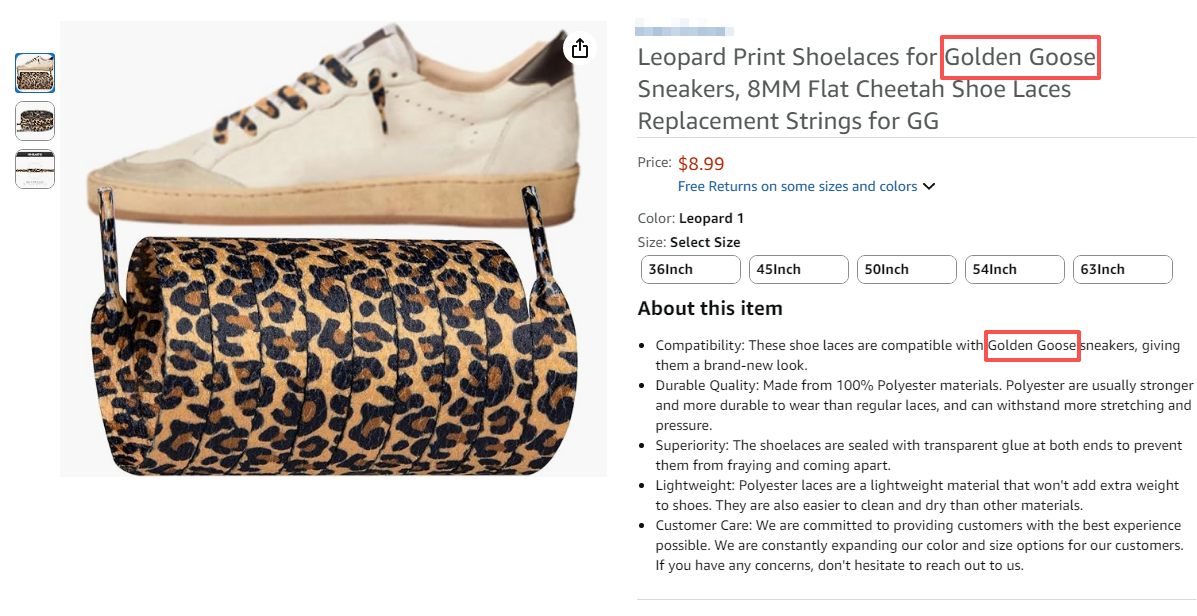Expand the chevron next to Free Returns

click(929, 186)
